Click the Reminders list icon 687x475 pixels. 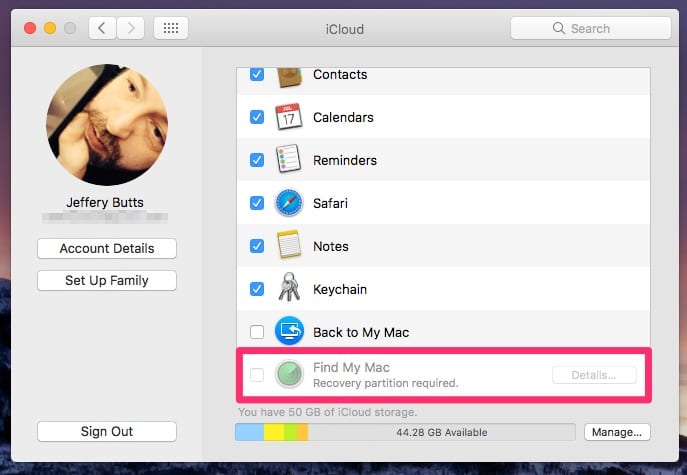(x=289, y=159)
